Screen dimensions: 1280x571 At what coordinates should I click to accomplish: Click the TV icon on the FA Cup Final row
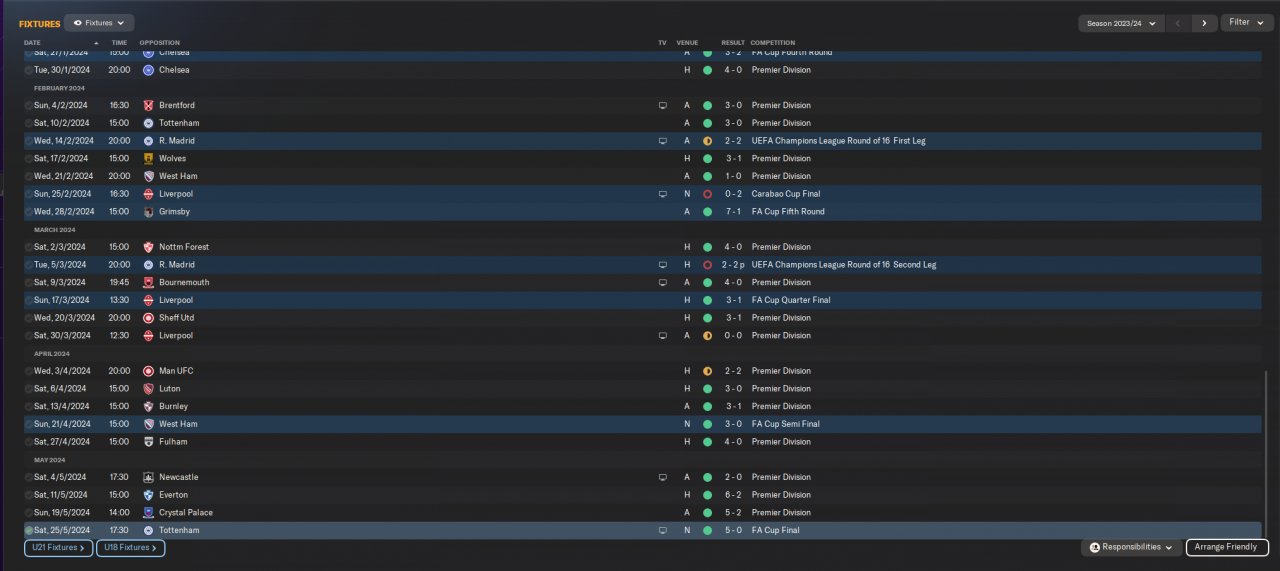(662, 530)
